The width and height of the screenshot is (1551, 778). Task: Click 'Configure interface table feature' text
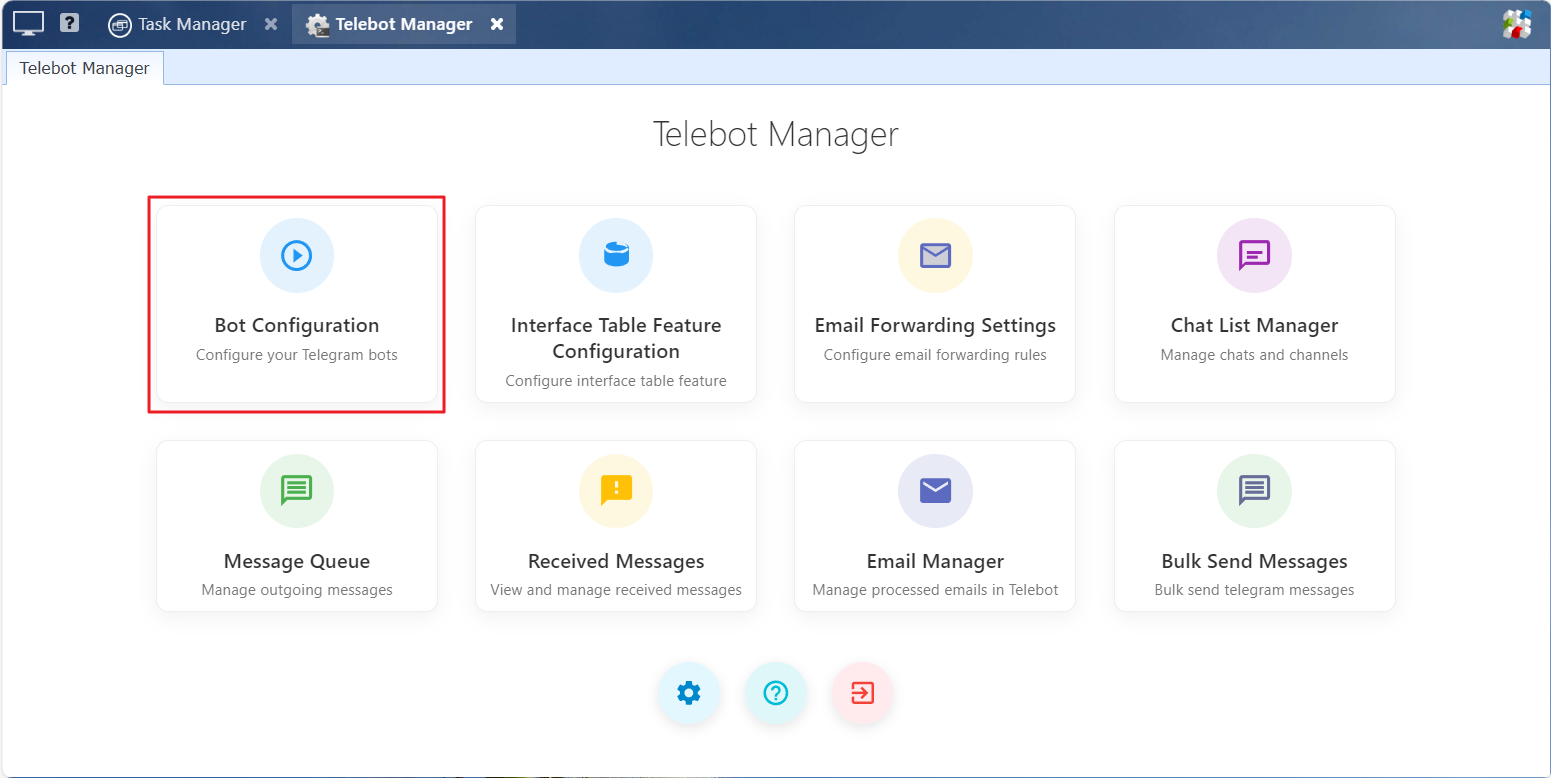pyautogui.click(x=616, y=381)
